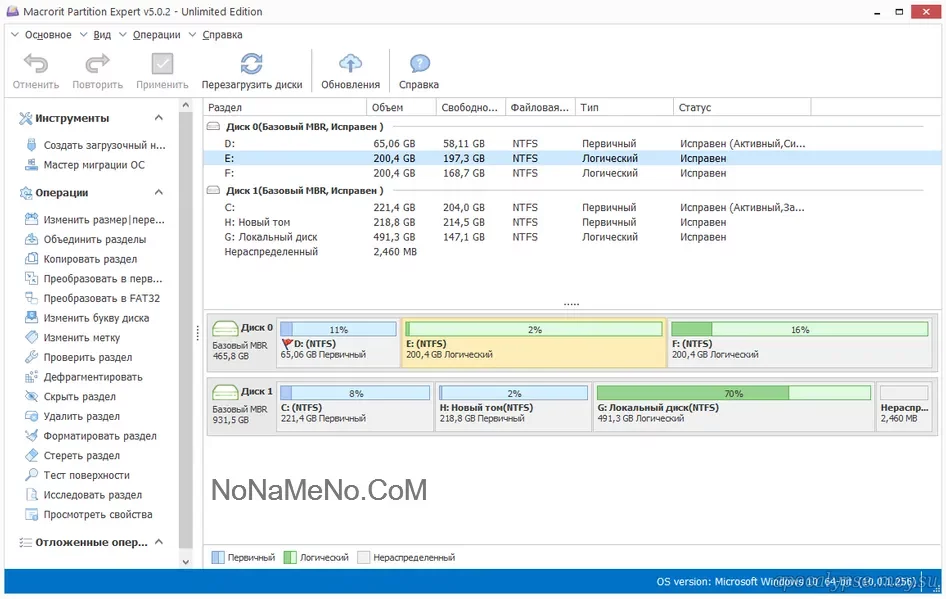Image resolution: width=946 pixels, height=599 pixels.
Task: Click the G: Локальный диск partition bar
Action: point(733,405)
